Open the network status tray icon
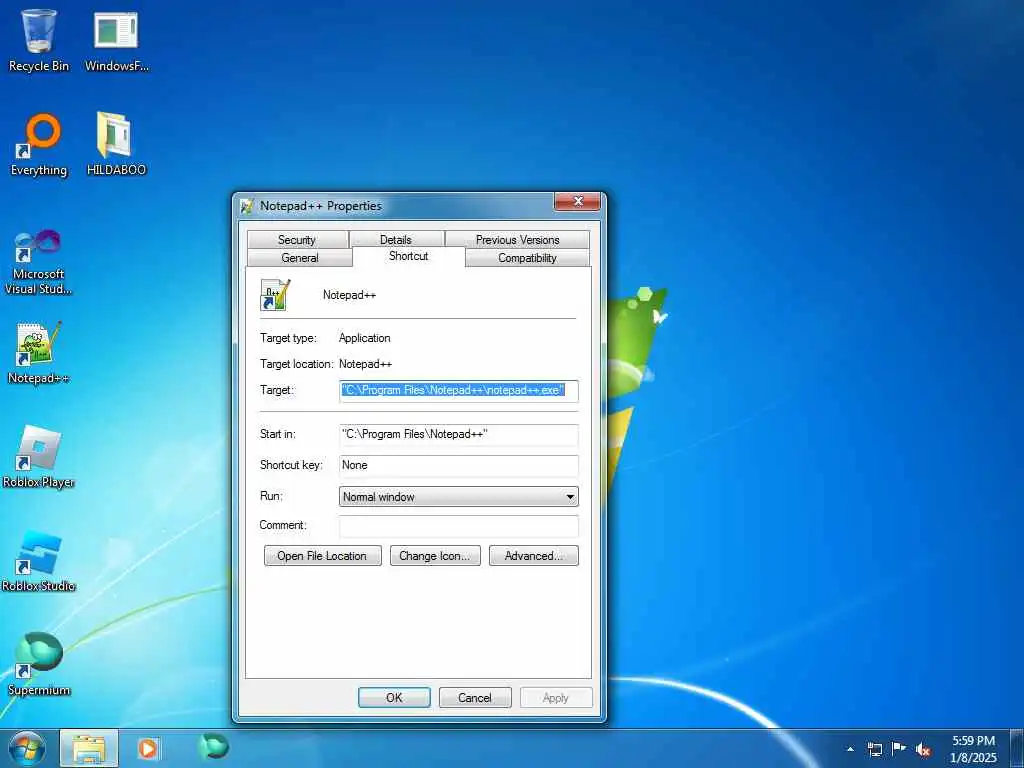This screenshot has height=768, width=1024. tap(874, 749)
